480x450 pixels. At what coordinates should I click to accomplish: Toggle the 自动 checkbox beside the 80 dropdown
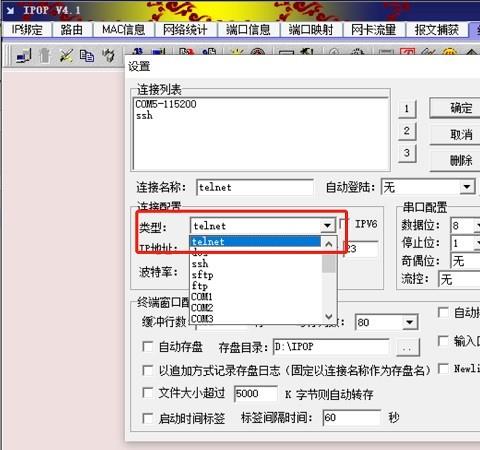443,313
